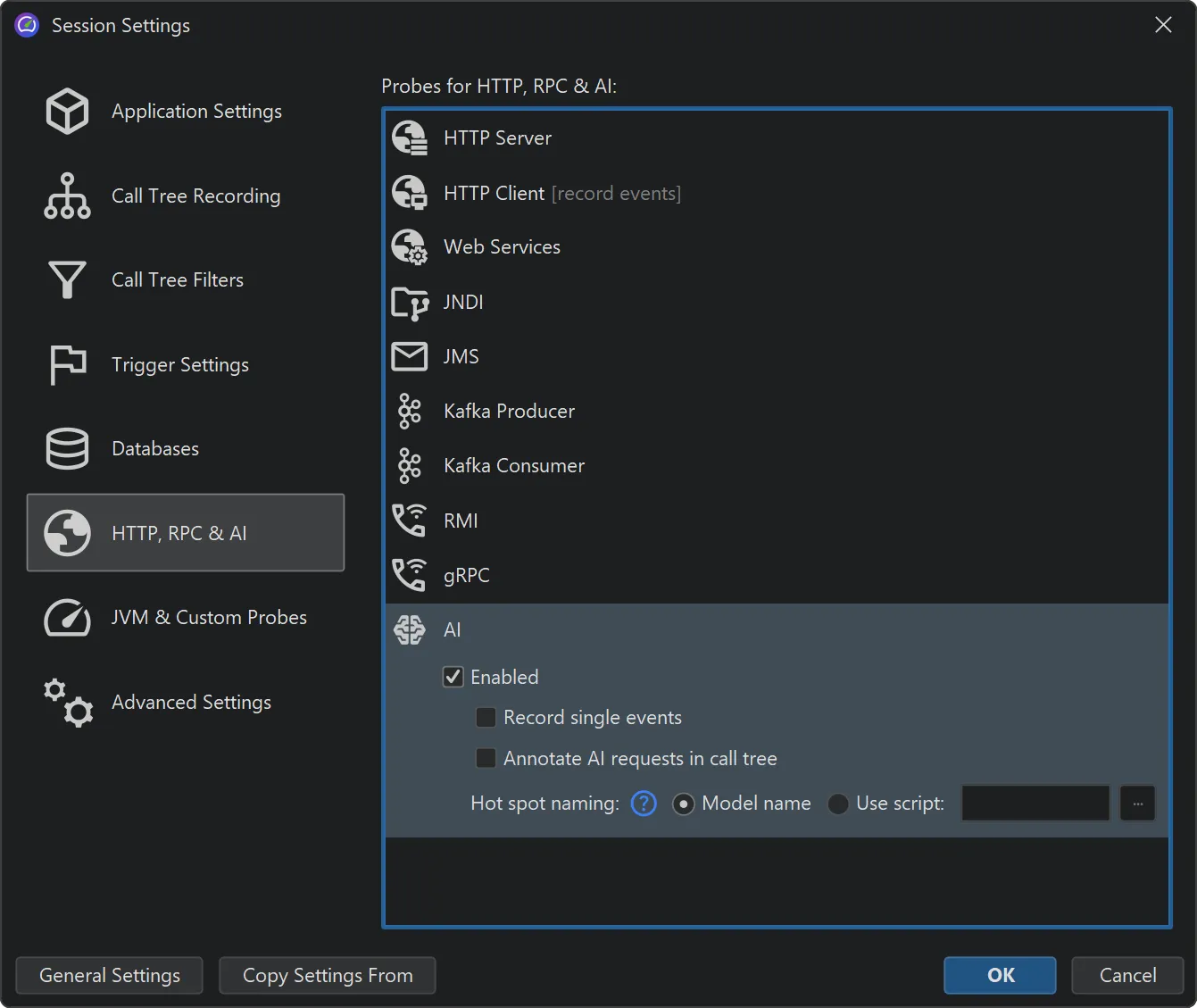The image size is (1197, 1008).
Task: Select the JMS envelope icon
Action: pos(410,356)
